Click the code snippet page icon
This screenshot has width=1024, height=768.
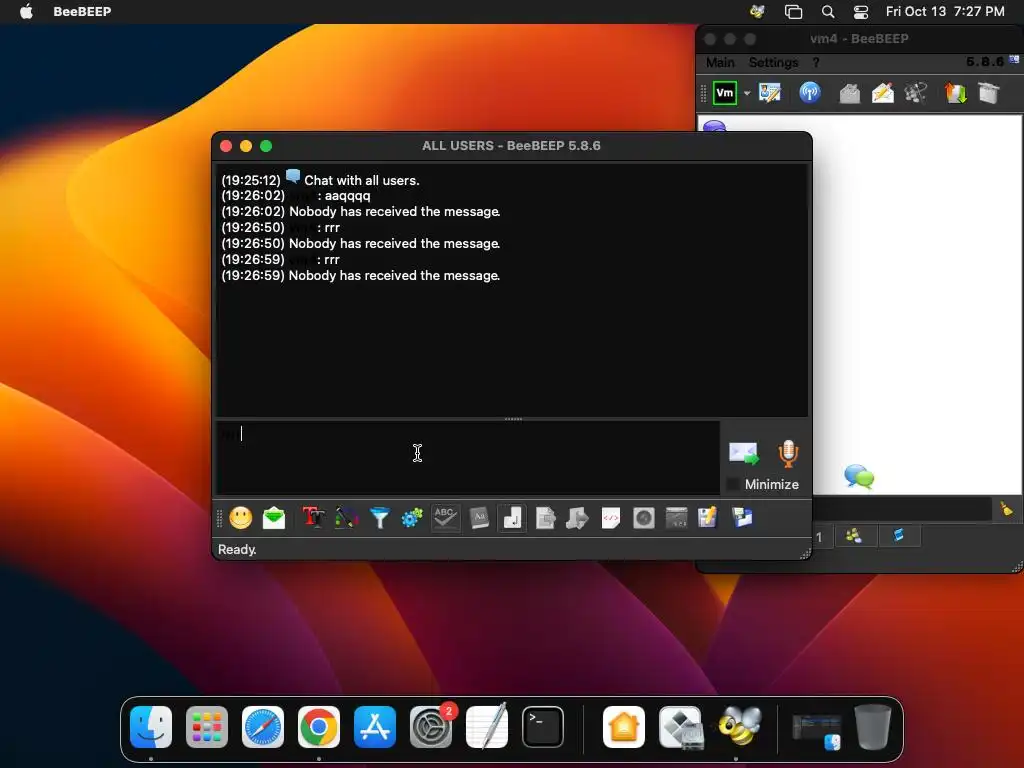pyautogui.click(x=611, y=519)
